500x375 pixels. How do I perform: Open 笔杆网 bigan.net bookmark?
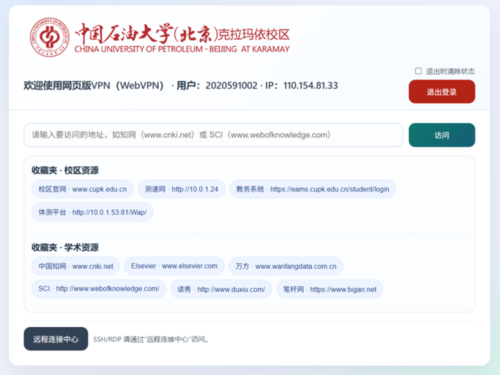pos(330,289)
